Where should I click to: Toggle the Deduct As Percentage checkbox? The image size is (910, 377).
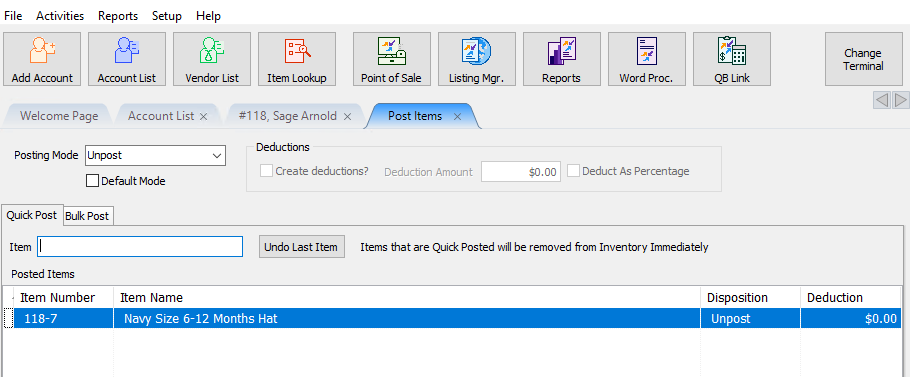573,171
